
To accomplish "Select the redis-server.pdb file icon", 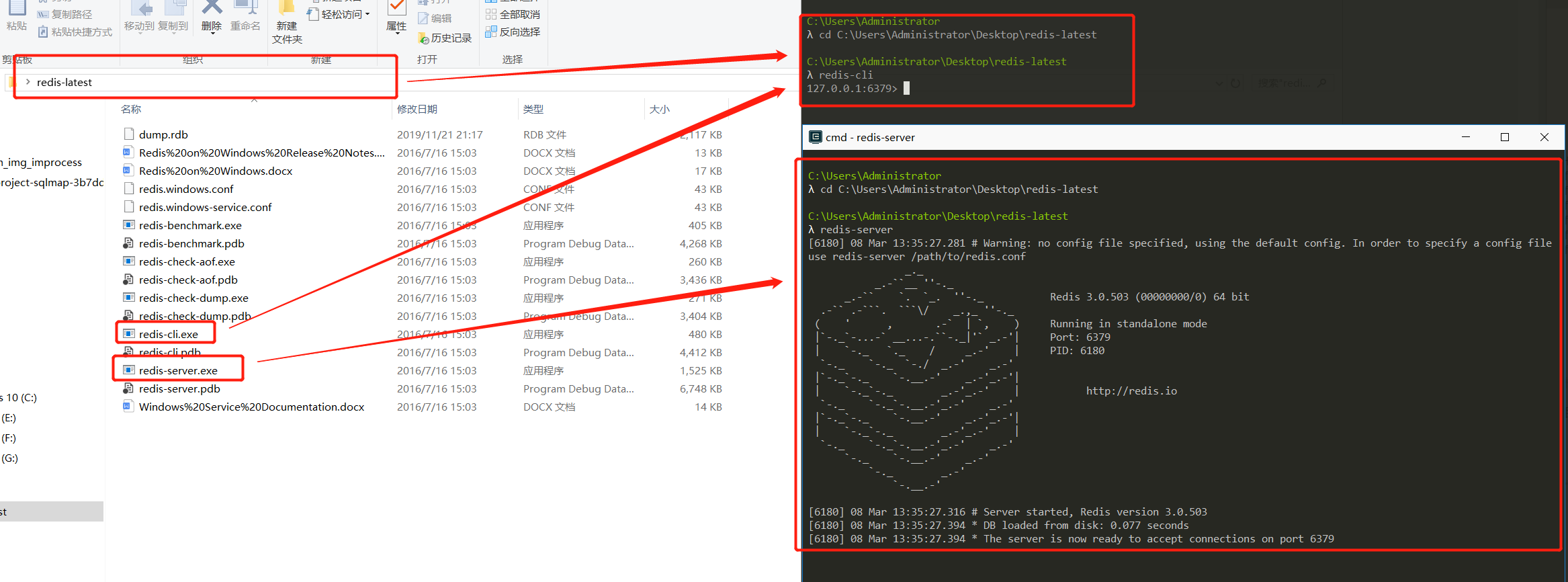I will 129,388.
